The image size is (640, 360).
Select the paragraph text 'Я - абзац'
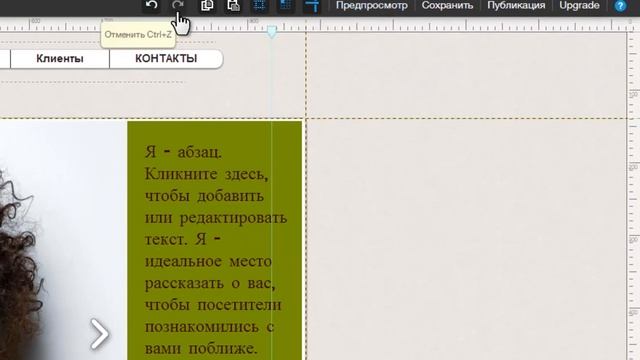pyautogui.click(x=183, y=152)
